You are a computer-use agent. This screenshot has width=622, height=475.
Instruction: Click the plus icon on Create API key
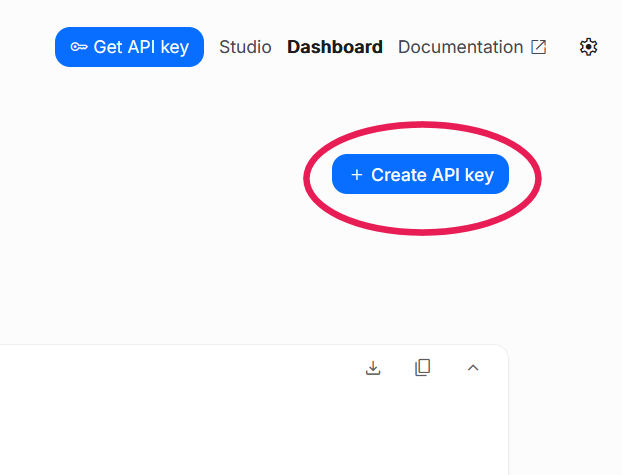point(357,175)
